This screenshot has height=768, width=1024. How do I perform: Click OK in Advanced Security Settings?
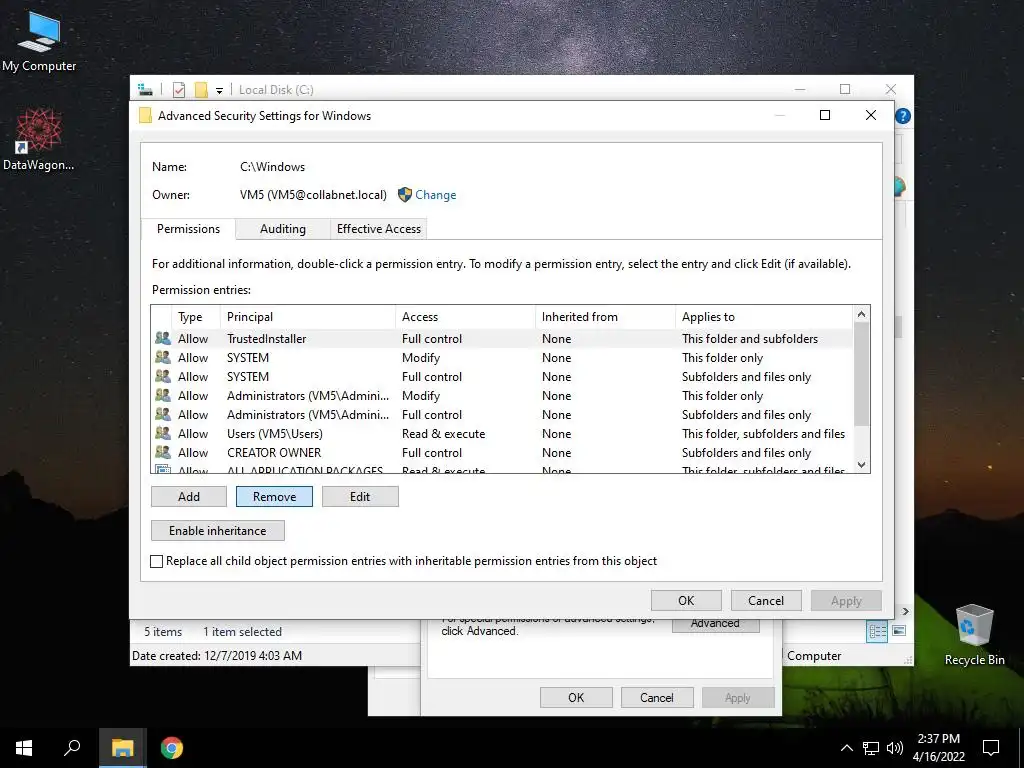tap(686, 600)
